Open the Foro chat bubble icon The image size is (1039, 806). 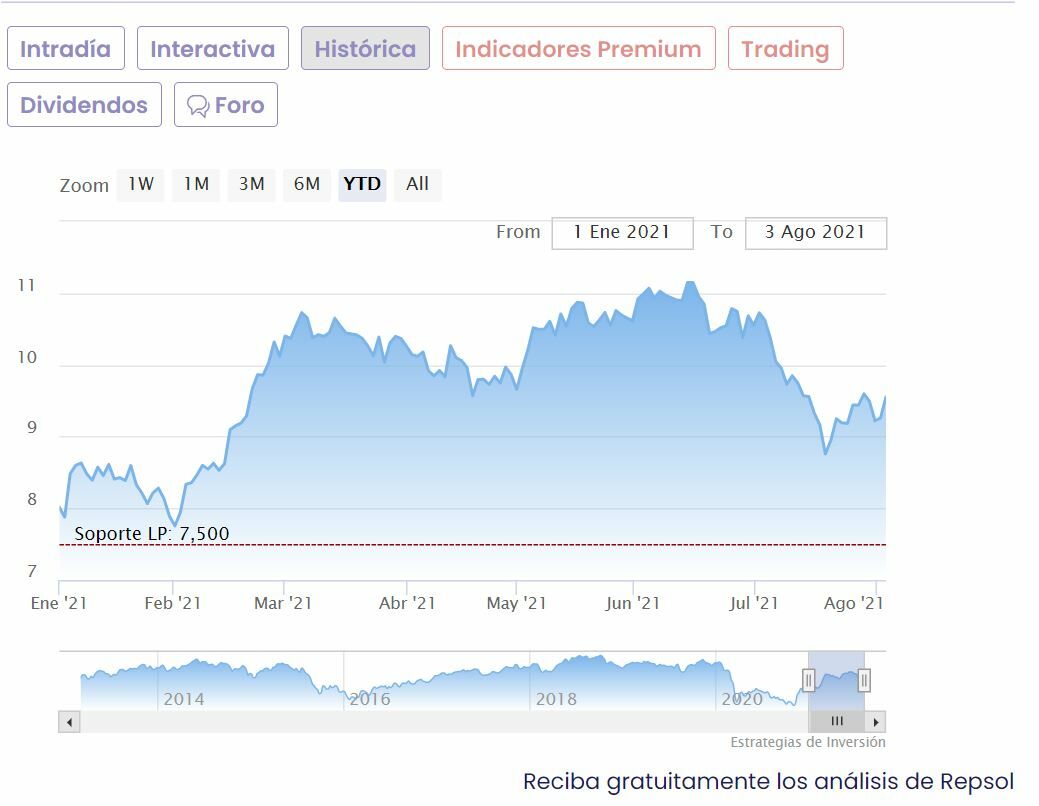198,106
